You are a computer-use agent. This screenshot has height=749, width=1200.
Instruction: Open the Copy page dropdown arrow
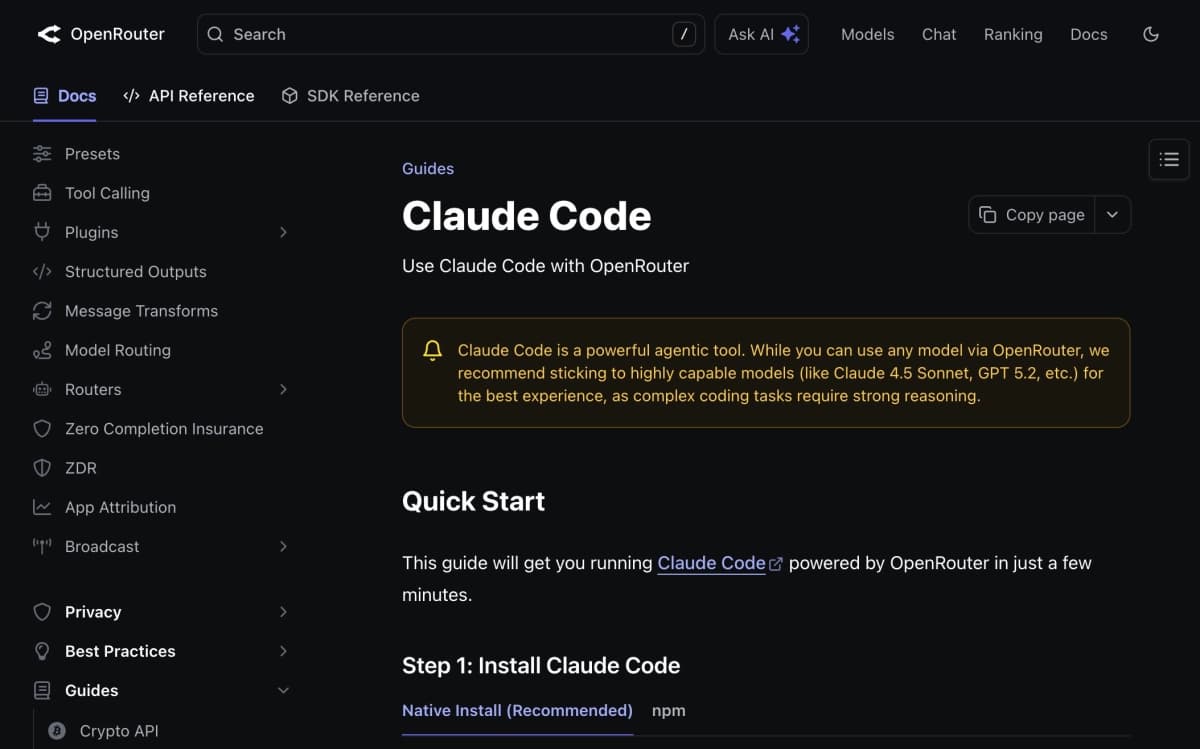point(1112,214)
